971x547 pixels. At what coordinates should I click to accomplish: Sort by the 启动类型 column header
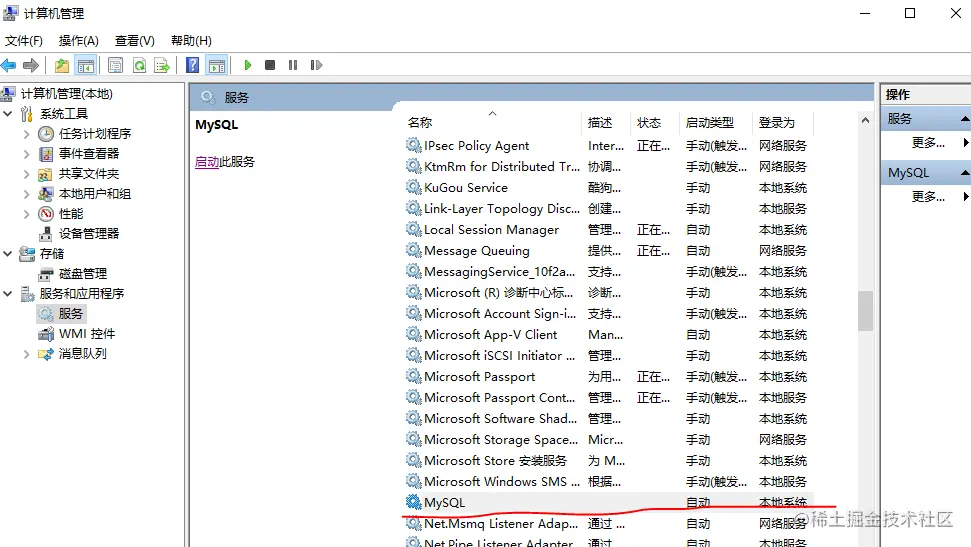coord(716,123)
